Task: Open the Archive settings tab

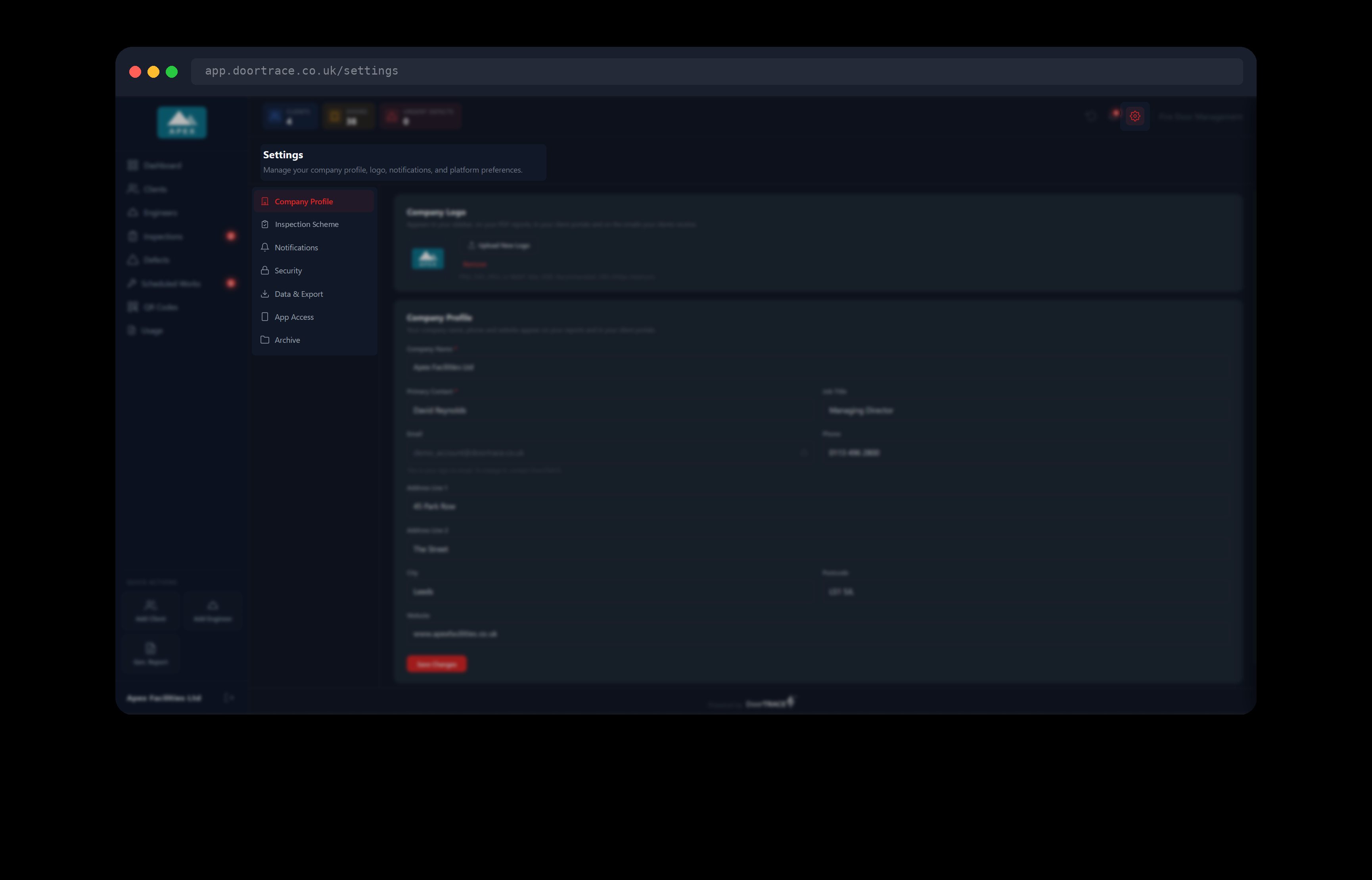Action: pos(314,340)
